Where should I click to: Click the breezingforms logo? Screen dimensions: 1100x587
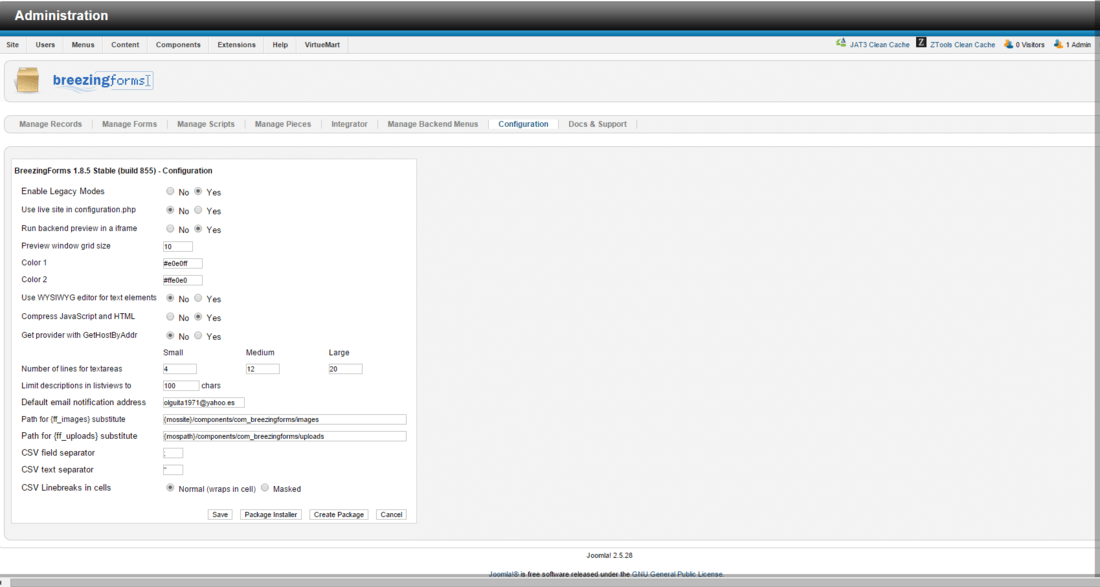[102, 81]
